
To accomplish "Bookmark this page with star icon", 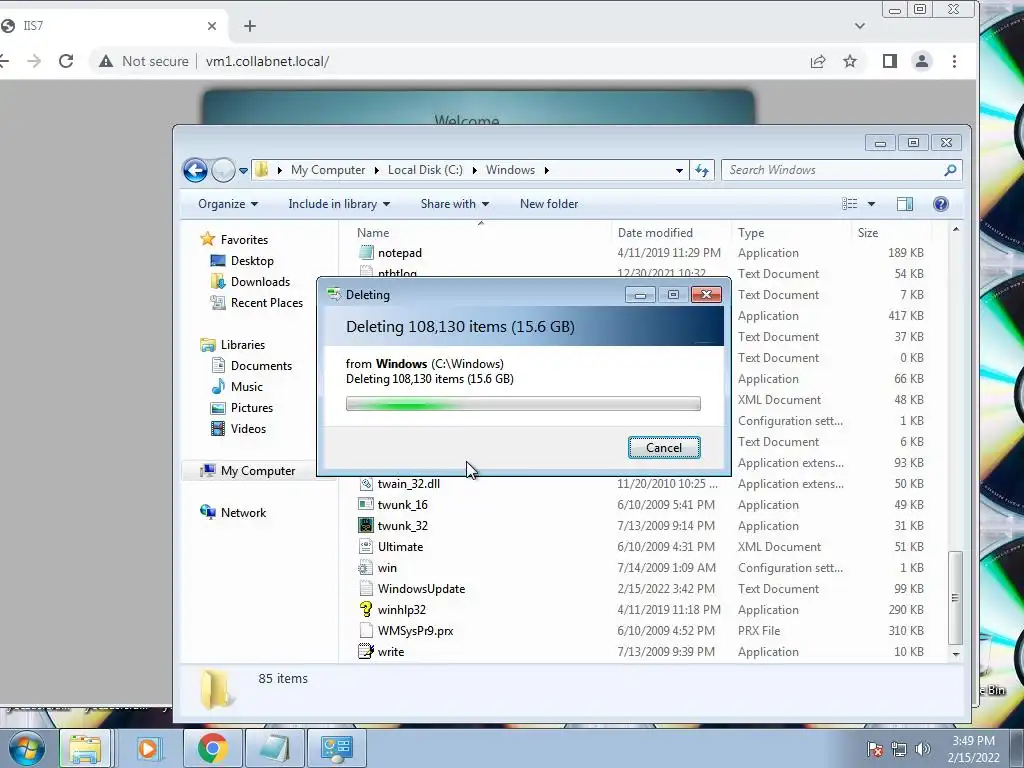I will (x=850, y=61).
